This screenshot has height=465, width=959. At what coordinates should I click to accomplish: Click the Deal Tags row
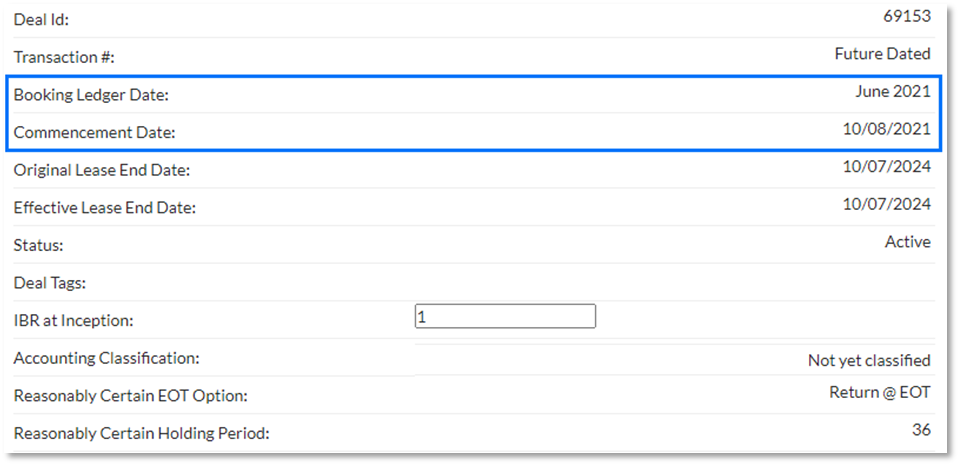point(474,283)
